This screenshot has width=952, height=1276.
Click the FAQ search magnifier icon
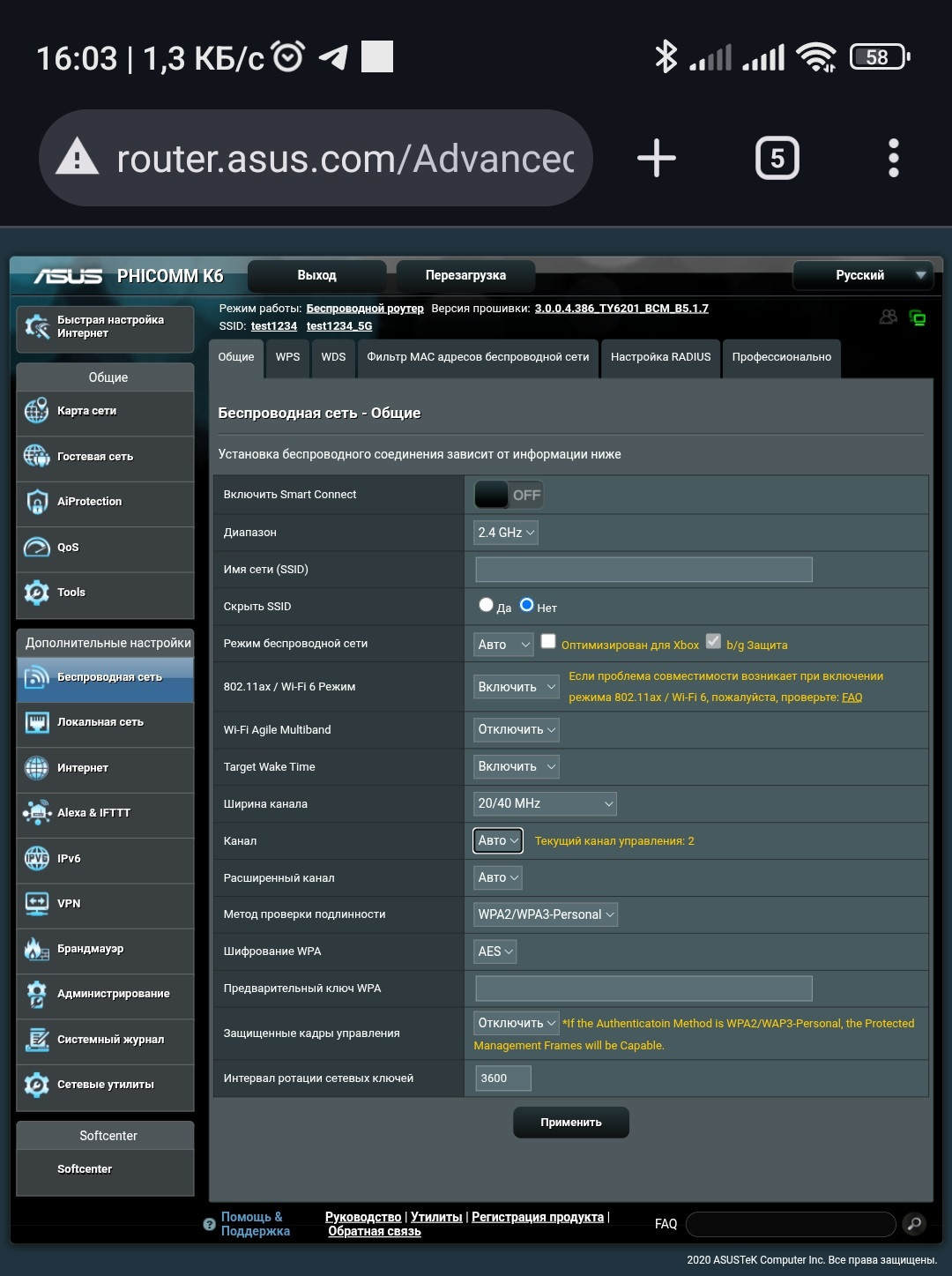pos(914,1223)
